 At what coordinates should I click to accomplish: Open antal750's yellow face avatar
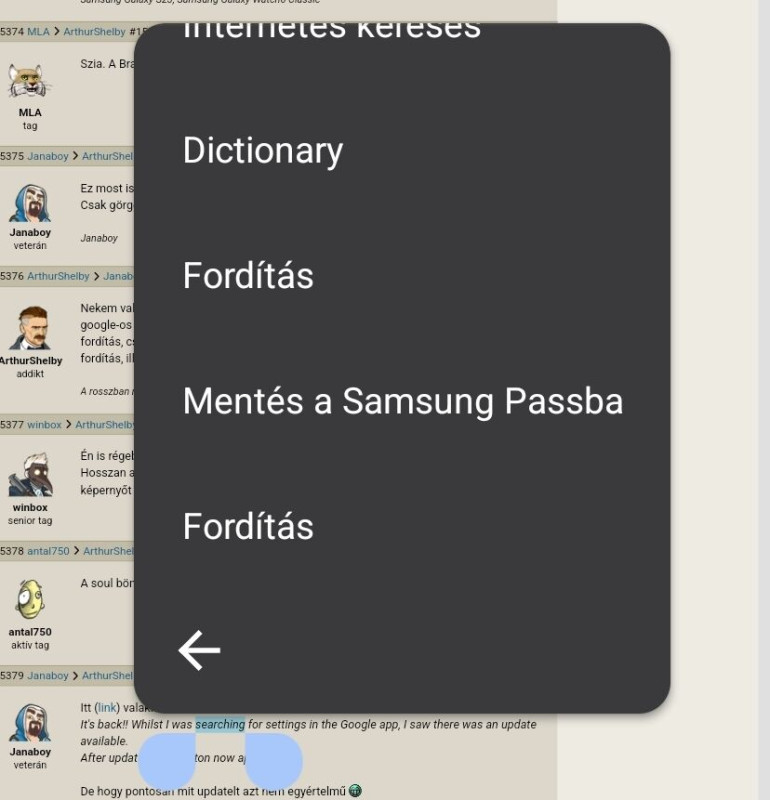(x=30, y=599)
